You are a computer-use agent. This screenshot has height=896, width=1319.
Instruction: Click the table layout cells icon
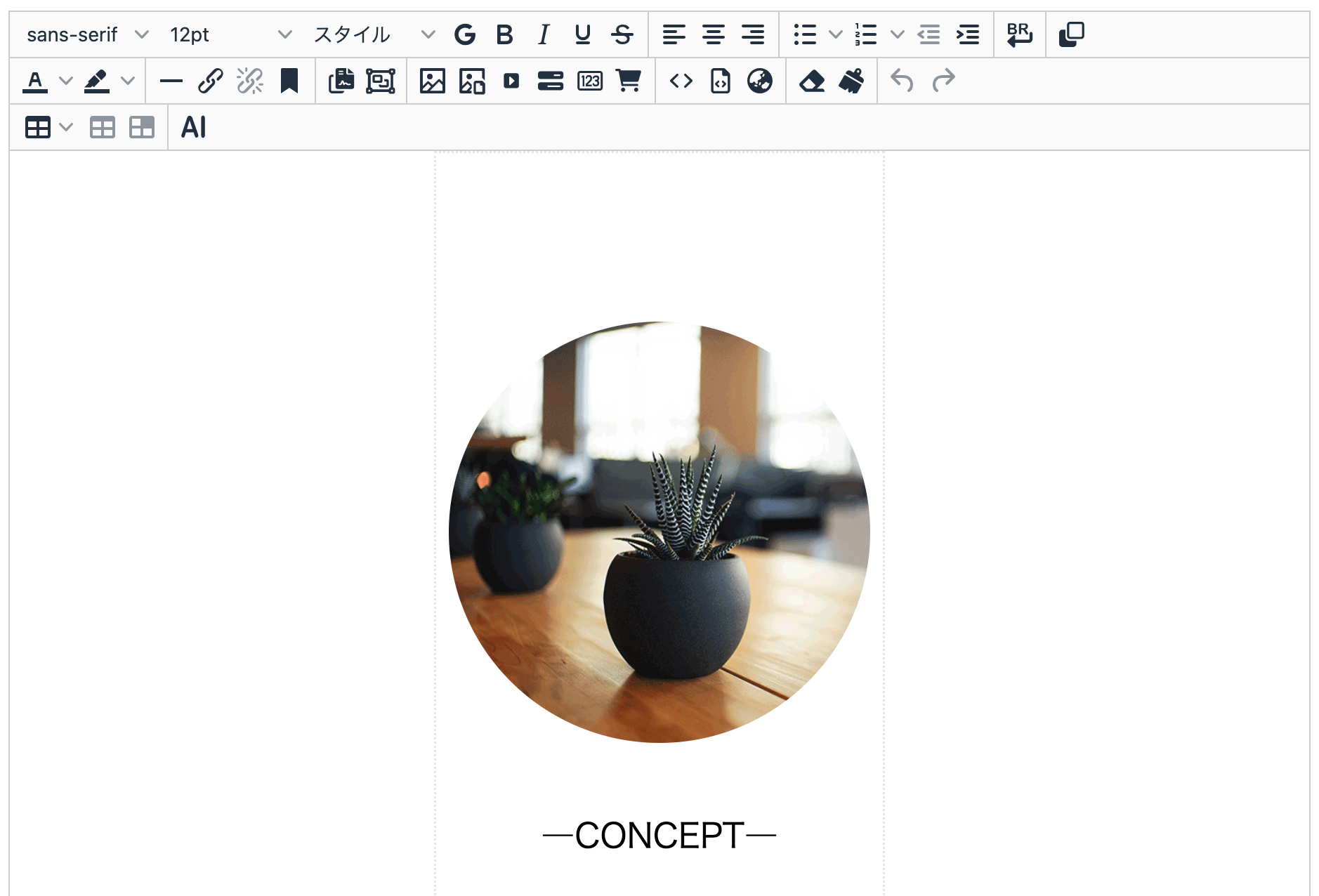142,128
